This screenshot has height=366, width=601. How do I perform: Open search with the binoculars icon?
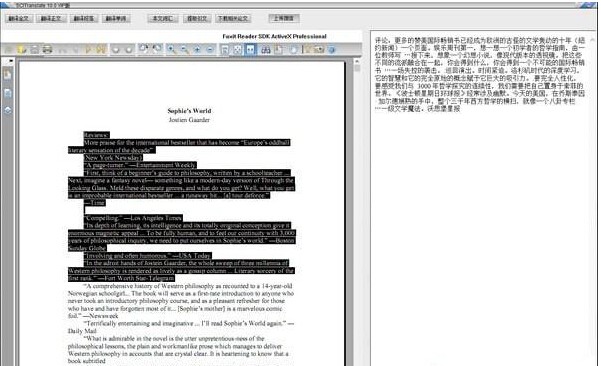coord(266,49)
